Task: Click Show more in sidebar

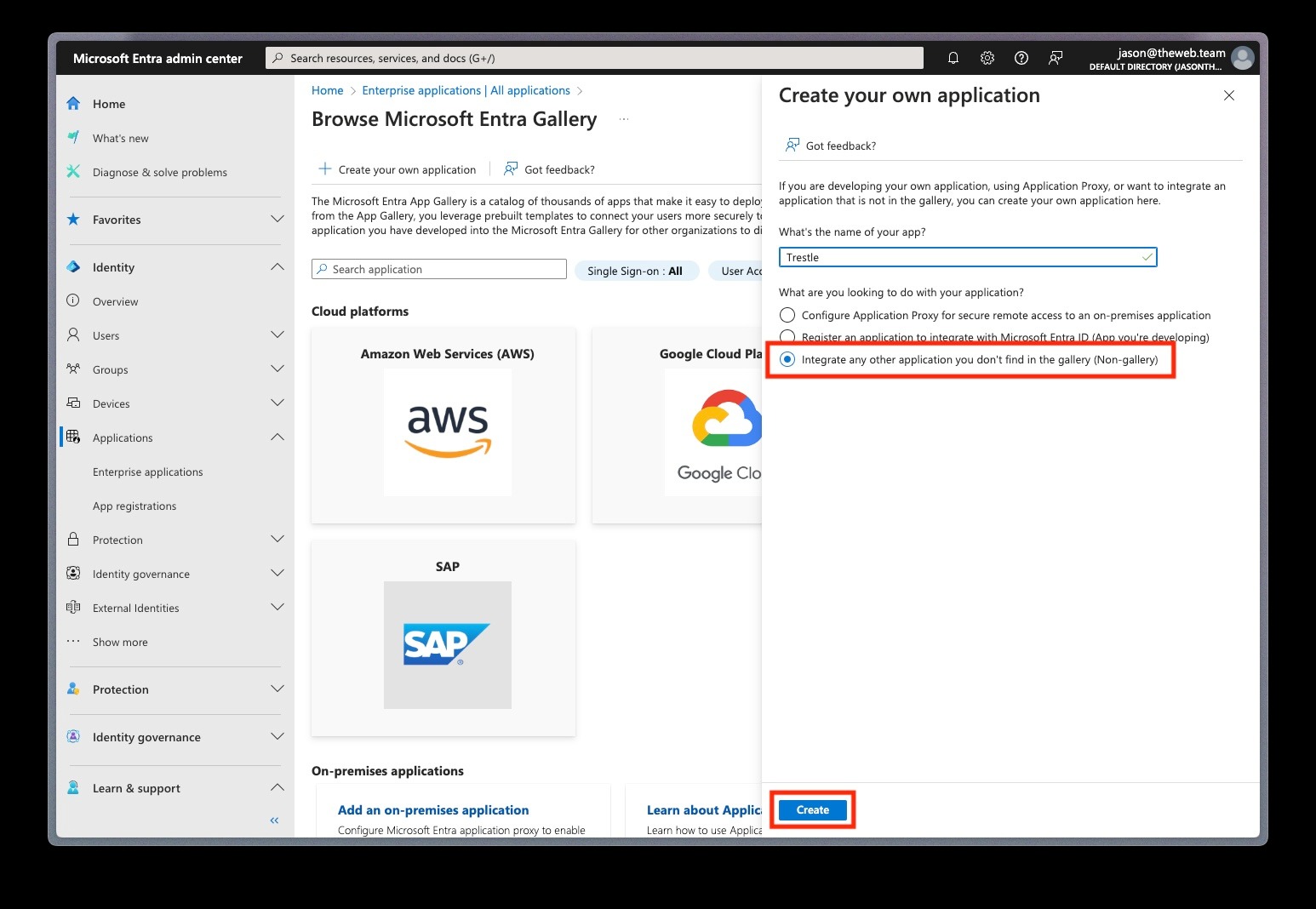Action: click(x=120, y=642)
